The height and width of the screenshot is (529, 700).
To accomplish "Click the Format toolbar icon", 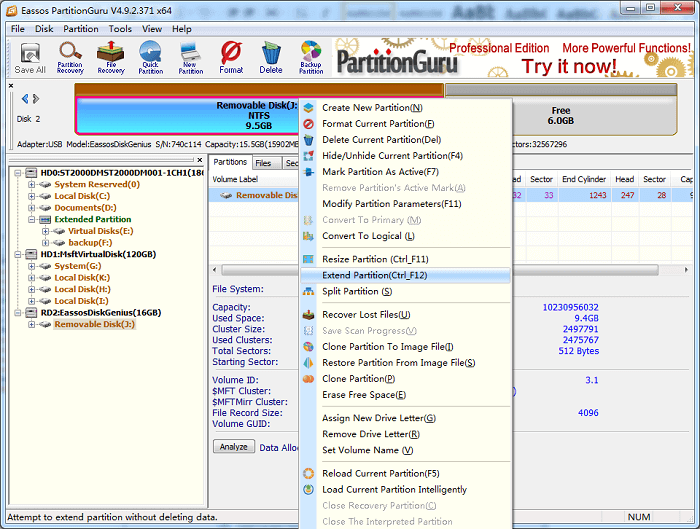I will [x=231, y=58].
